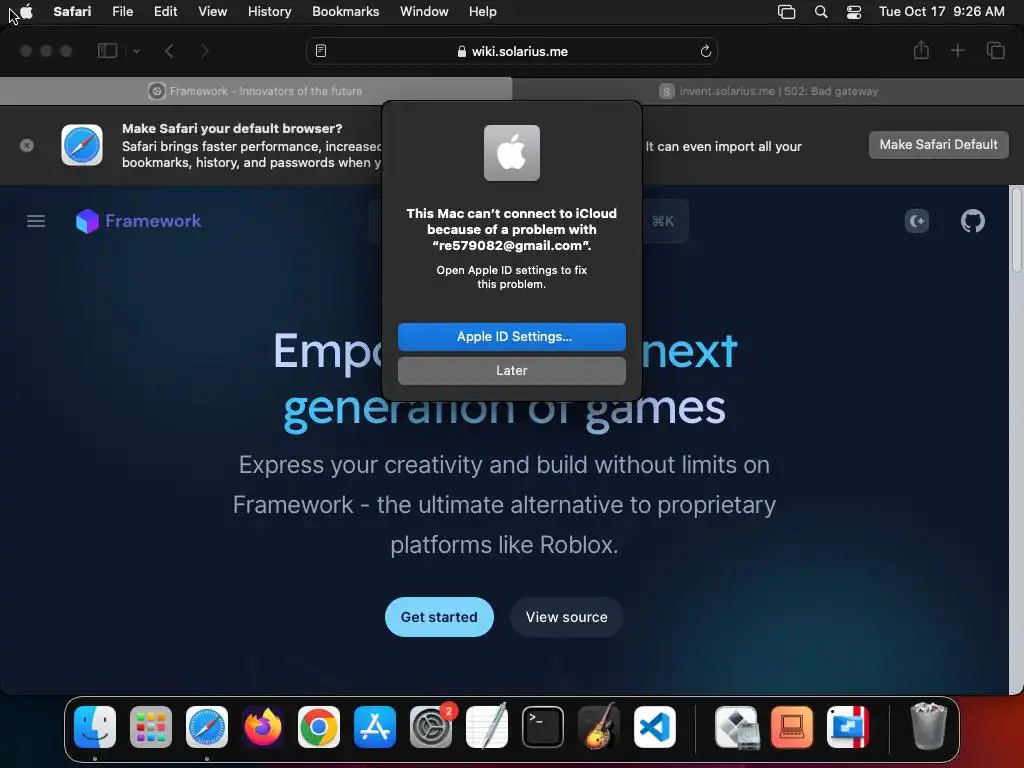The height and width of the screenshot is (768, 1024).
Task: Open the Apple menu
Action: pos(26,11)
